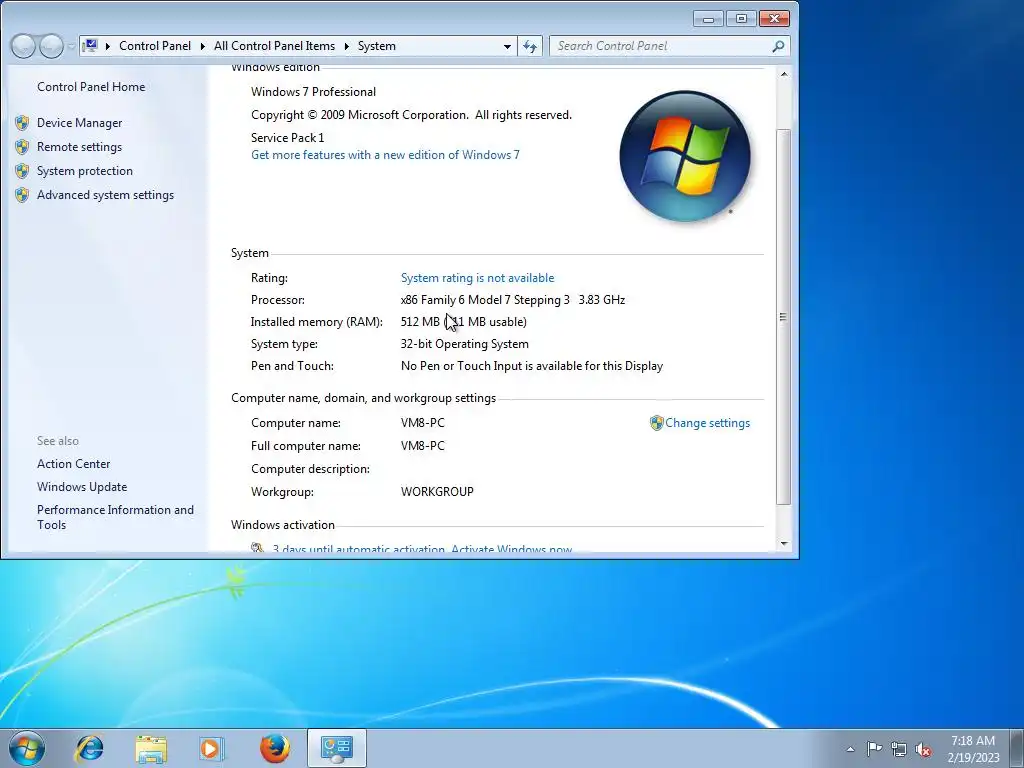This screenshot has width=1024, height=768.
Task: Open Windows Media Player from taskbar
Action: (211, 748)
